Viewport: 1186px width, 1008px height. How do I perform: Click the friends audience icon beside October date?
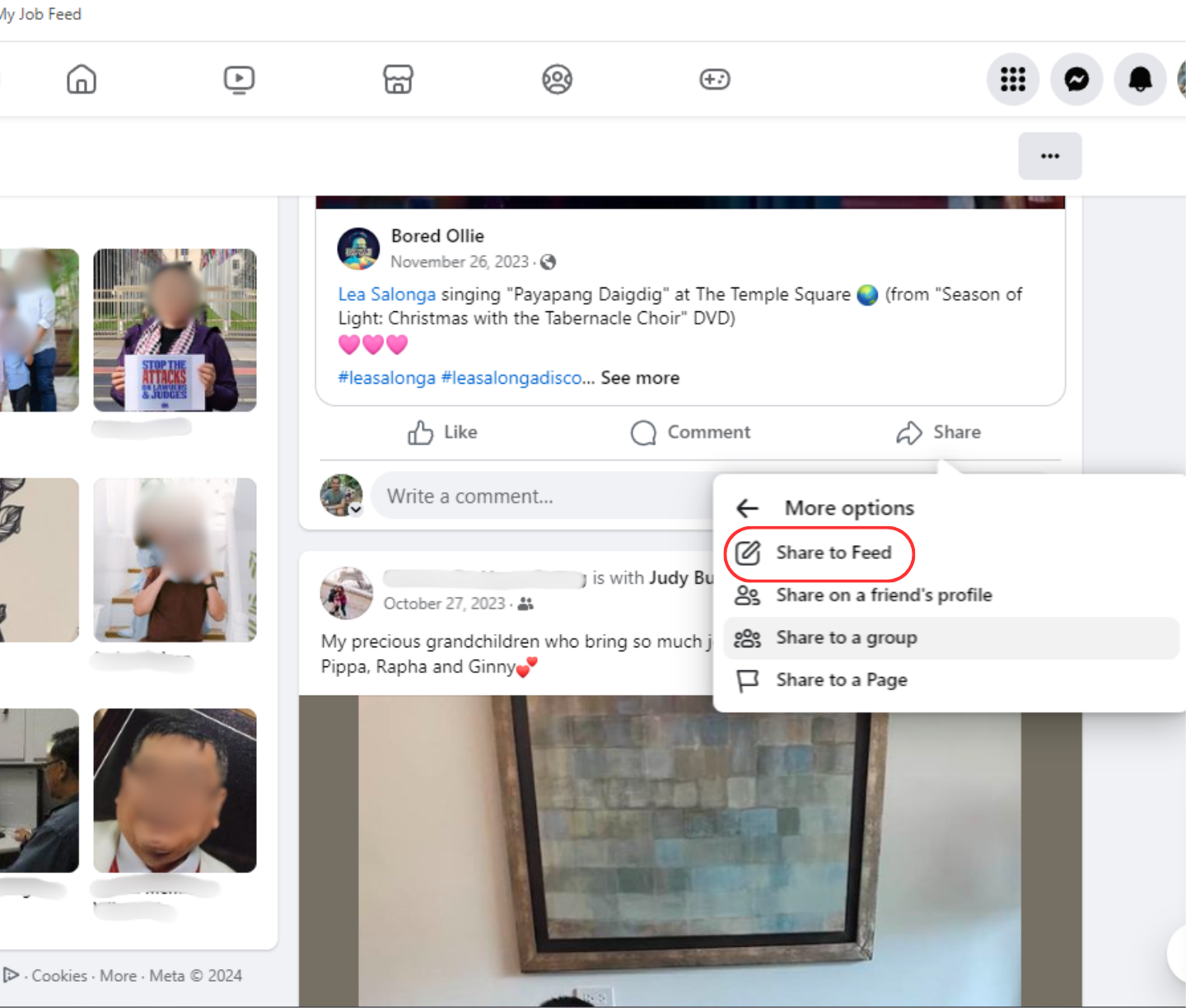pos(525,604)
